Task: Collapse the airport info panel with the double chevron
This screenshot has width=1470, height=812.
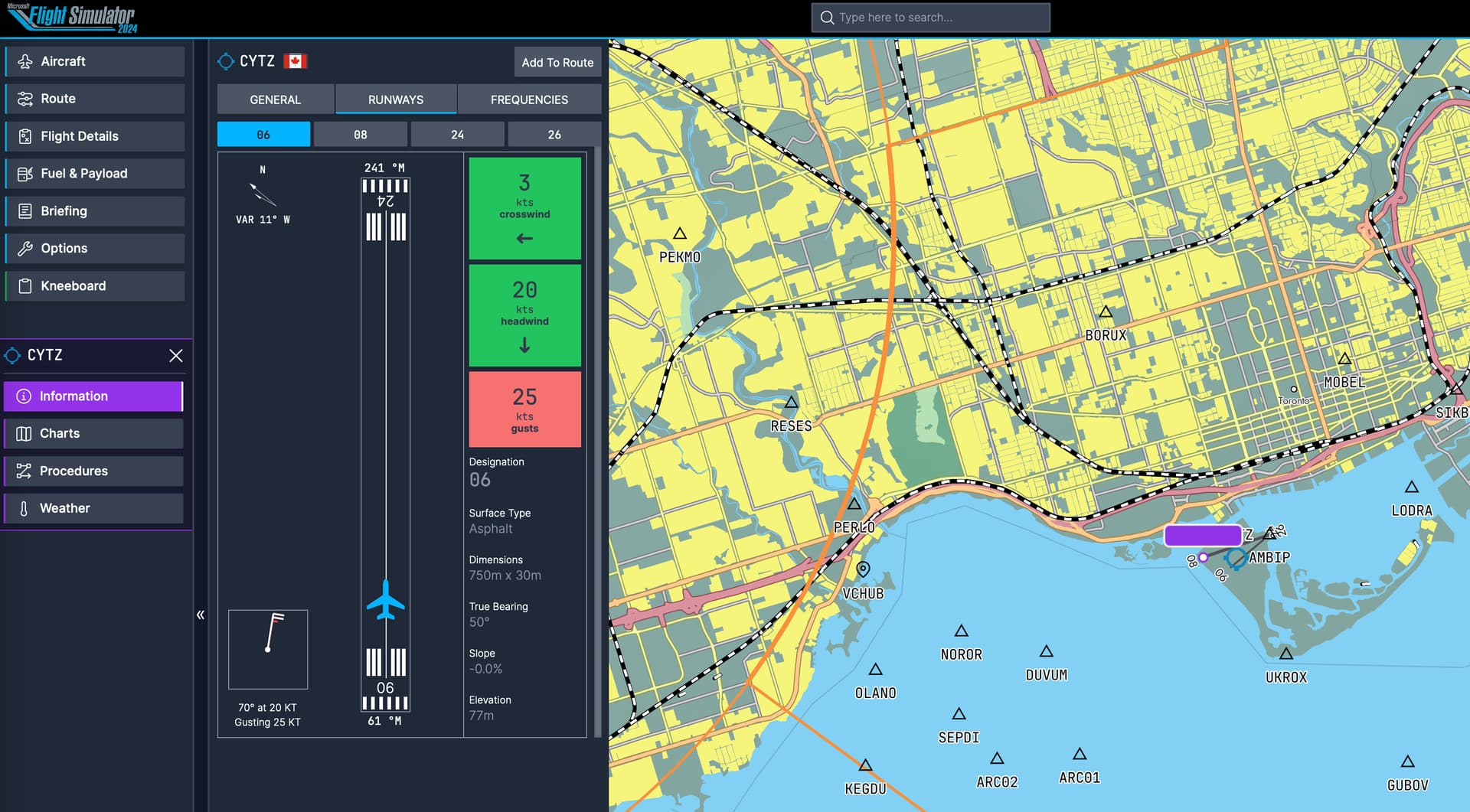Action: (x=201, y=615)
